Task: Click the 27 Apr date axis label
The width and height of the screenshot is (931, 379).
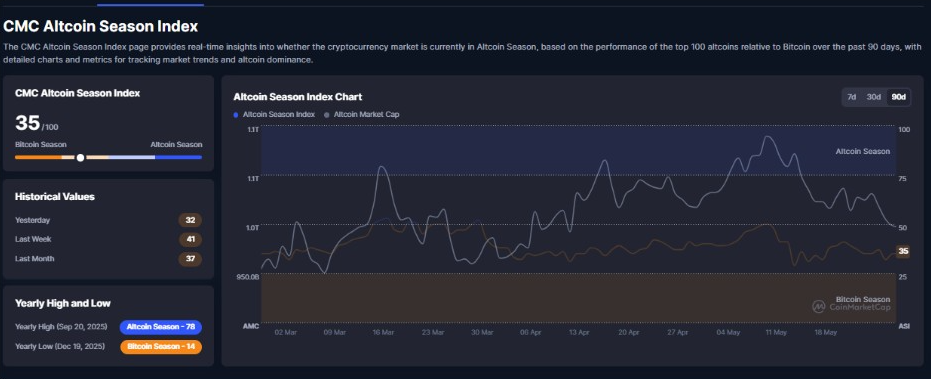Action: [677, 333]
